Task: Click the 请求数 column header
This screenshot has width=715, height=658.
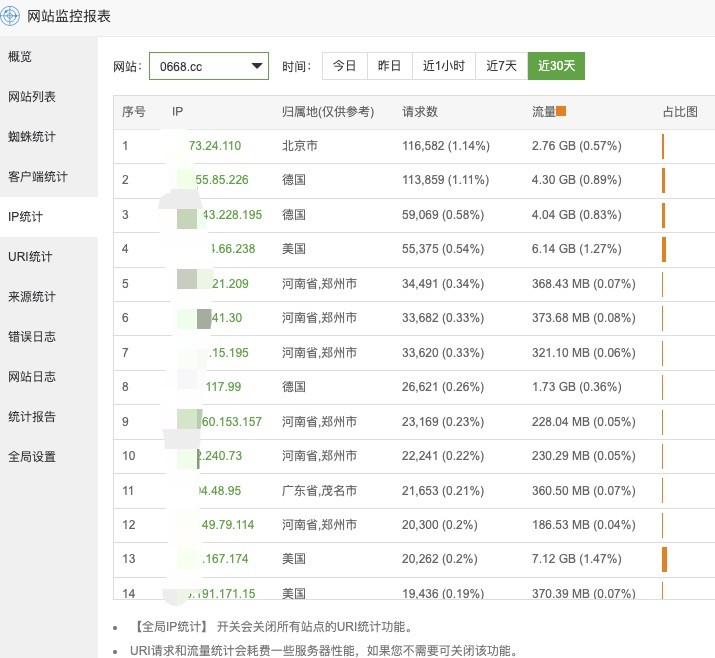Action: click(x=419, y=112)
